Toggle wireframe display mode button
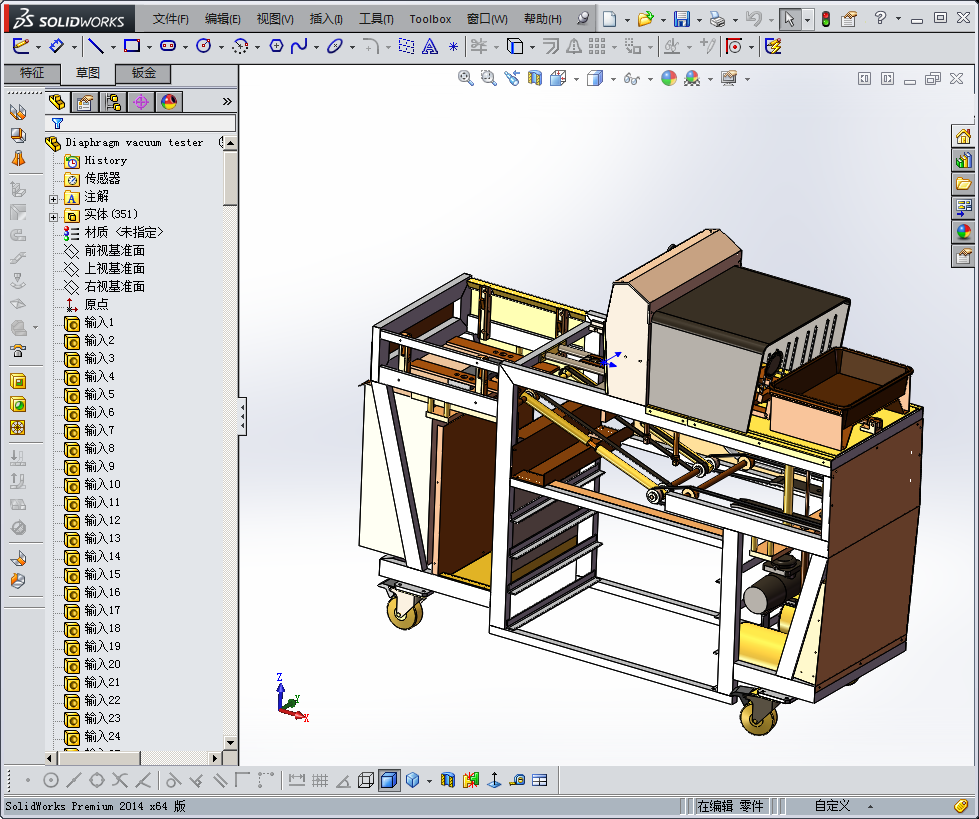979x819 pixels. [366, 780]
